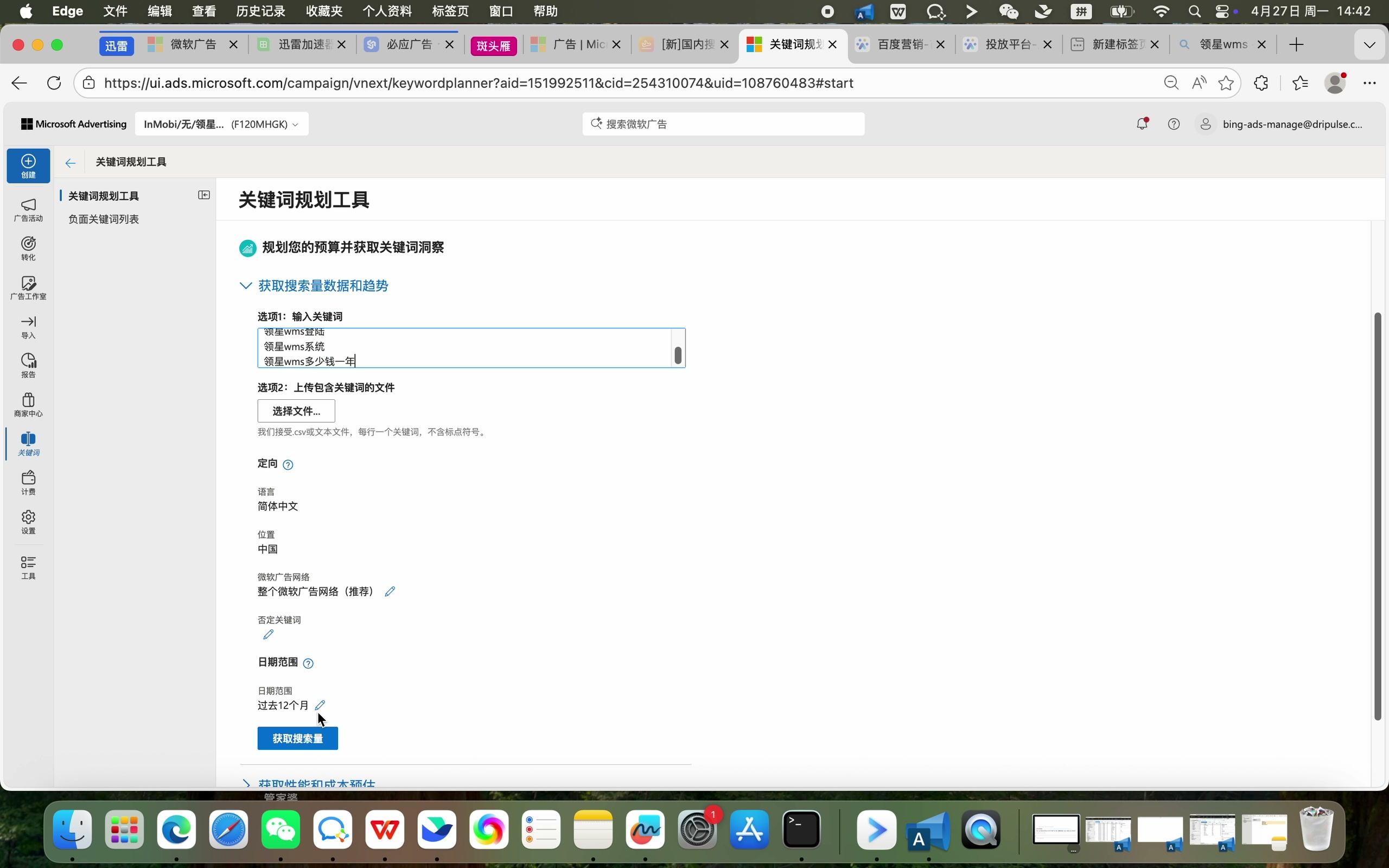This screenshot has height=868, width=1389.
Task: Select 关键词 keywords sidebar icon
Action: 28,444
